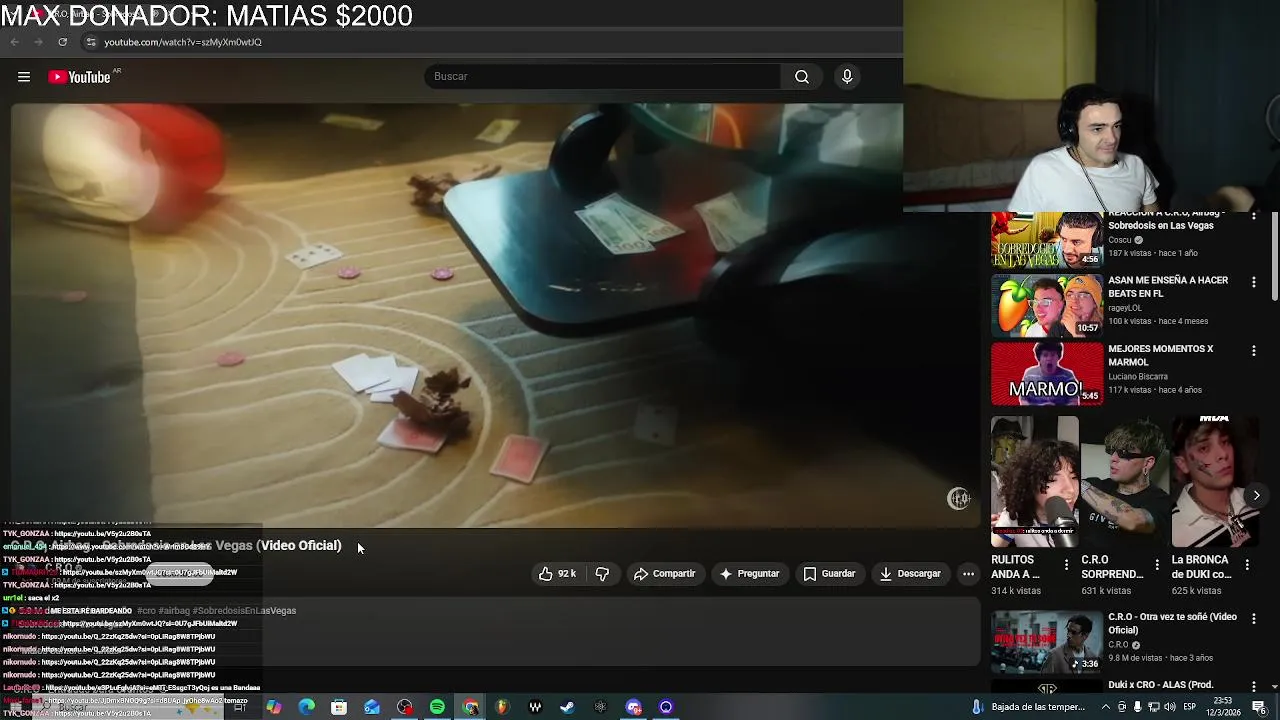The image size is (1280, 720).
Task: Reload the page with the refresh icon
Action: point(62,42)
